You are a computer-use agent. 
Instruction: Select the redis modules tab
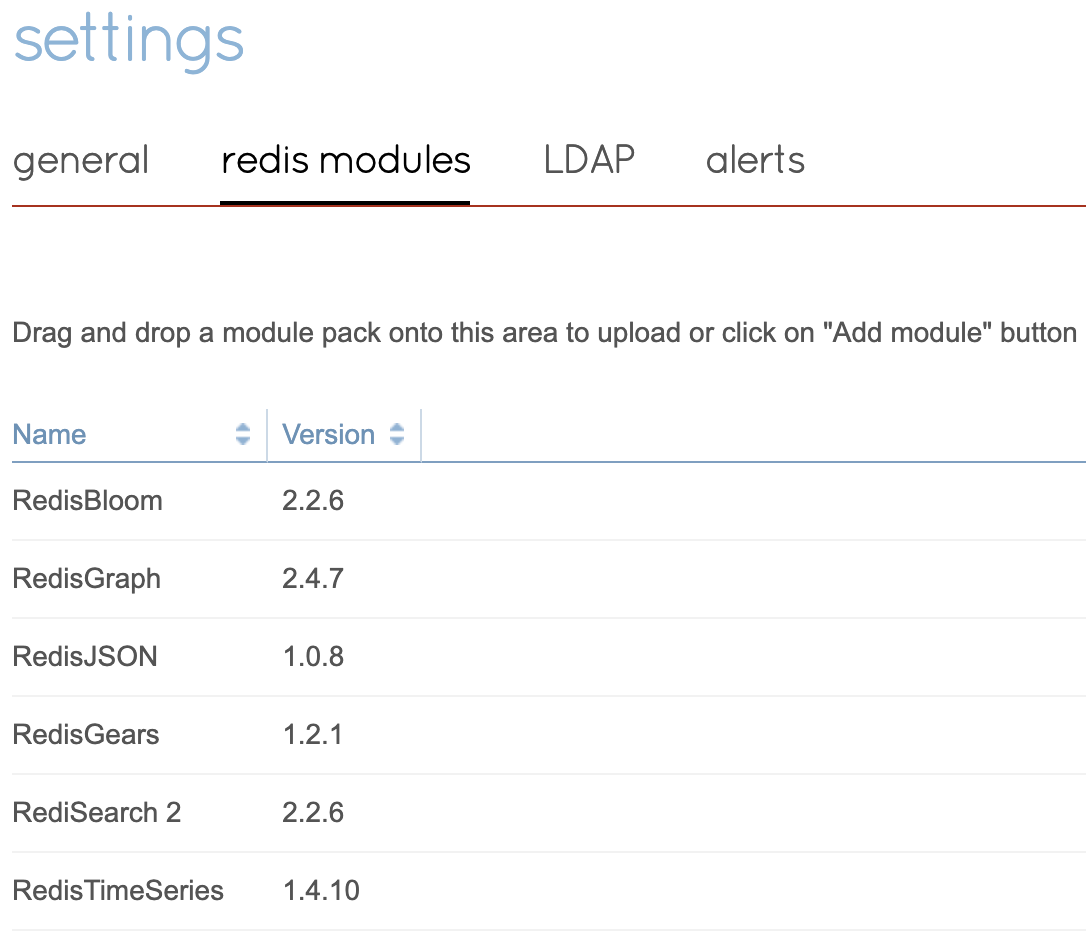tap(345, 161)
